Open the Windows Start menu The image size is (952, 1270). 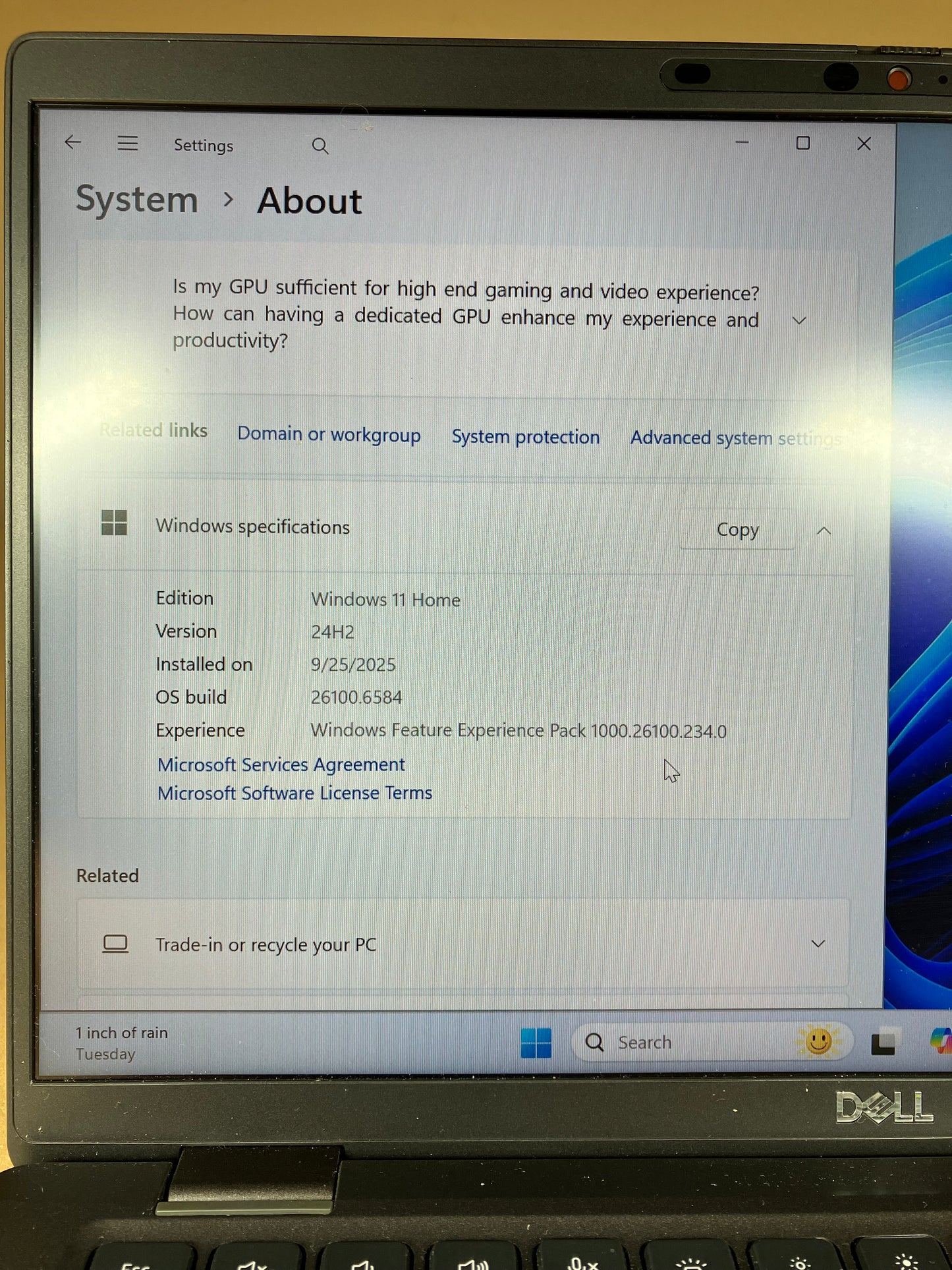point(536,1043)
